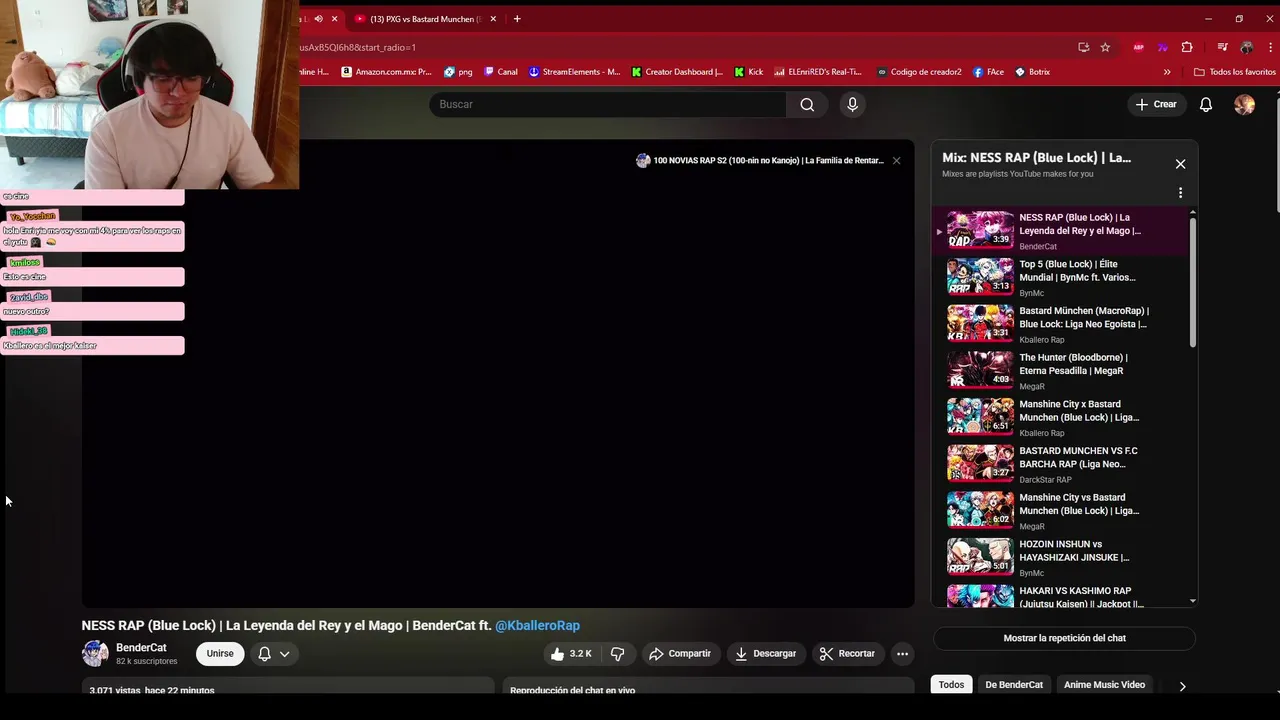The image size is (1280, 720).
Task: Dismiss the 100 NOVIAS RAP suggestion card
Action: coord(896,160)
